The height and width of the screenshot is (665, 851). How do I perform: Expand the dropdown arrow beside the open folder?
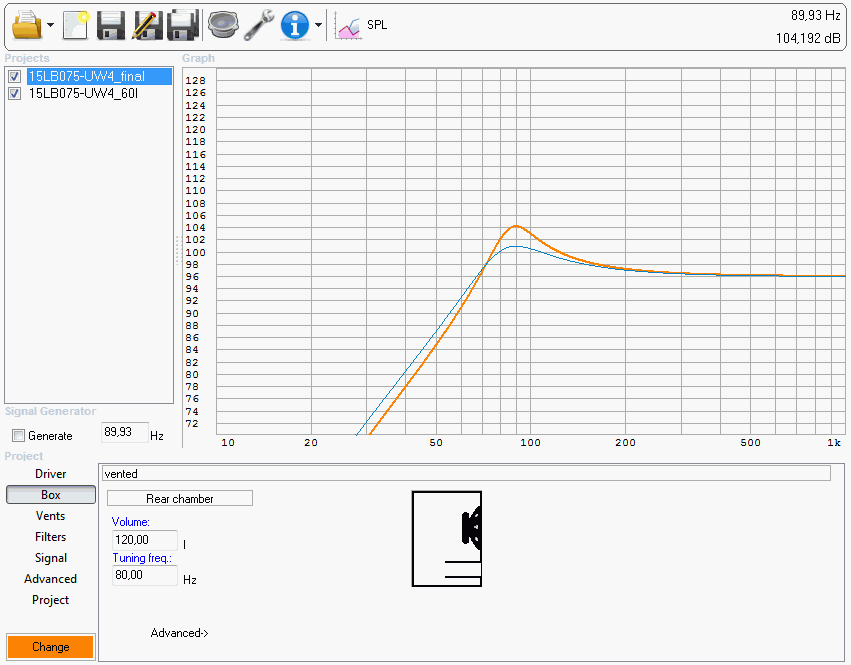pyautogui.click(x=51, y=25)
